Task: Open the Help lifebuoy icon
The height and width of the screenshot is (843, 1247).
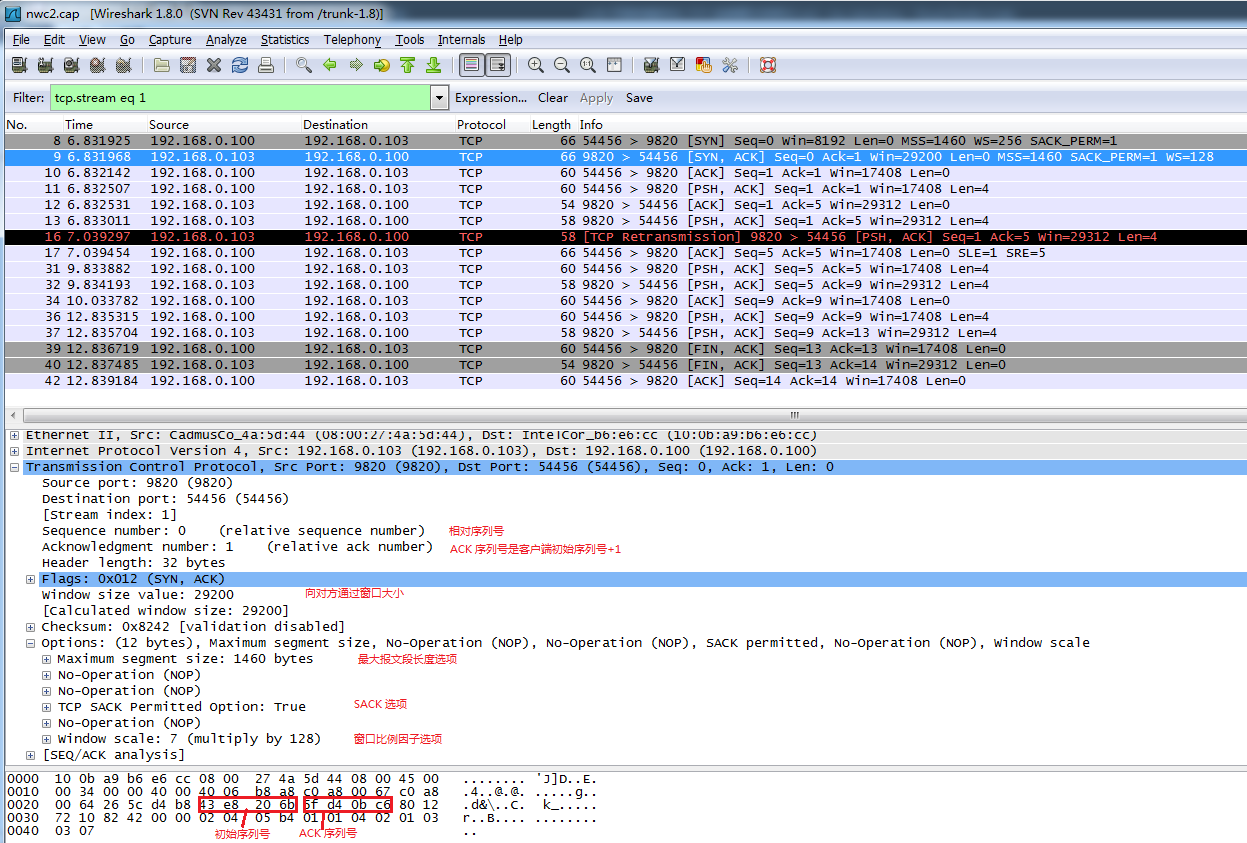Action: click(768, 66)
